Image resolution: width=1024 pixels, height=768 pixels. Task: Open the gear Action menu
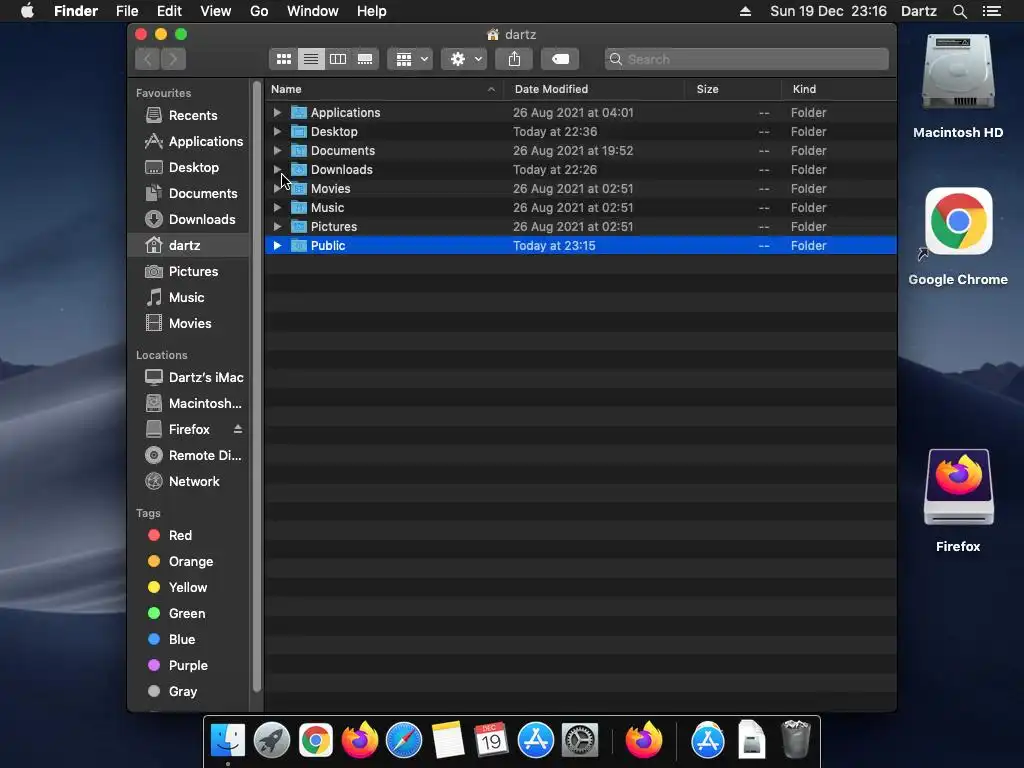[x=464, y=59]
